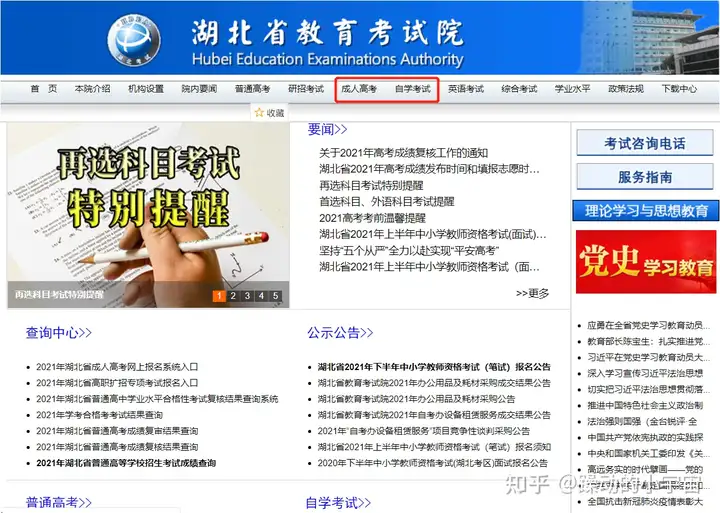Screen dimensions: 720x513
Task: Open 研招考试 navigation item
Action: coord(306,89)
